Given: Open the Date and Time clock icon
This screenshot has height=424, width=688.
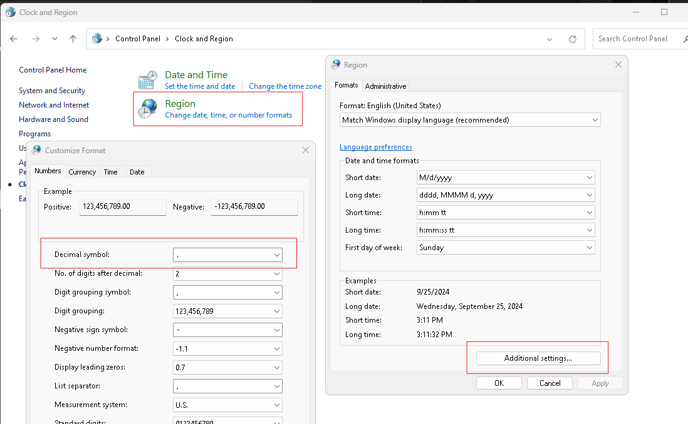Looking at the screenshot, I should pyautogui.click(x=147, y=80).
